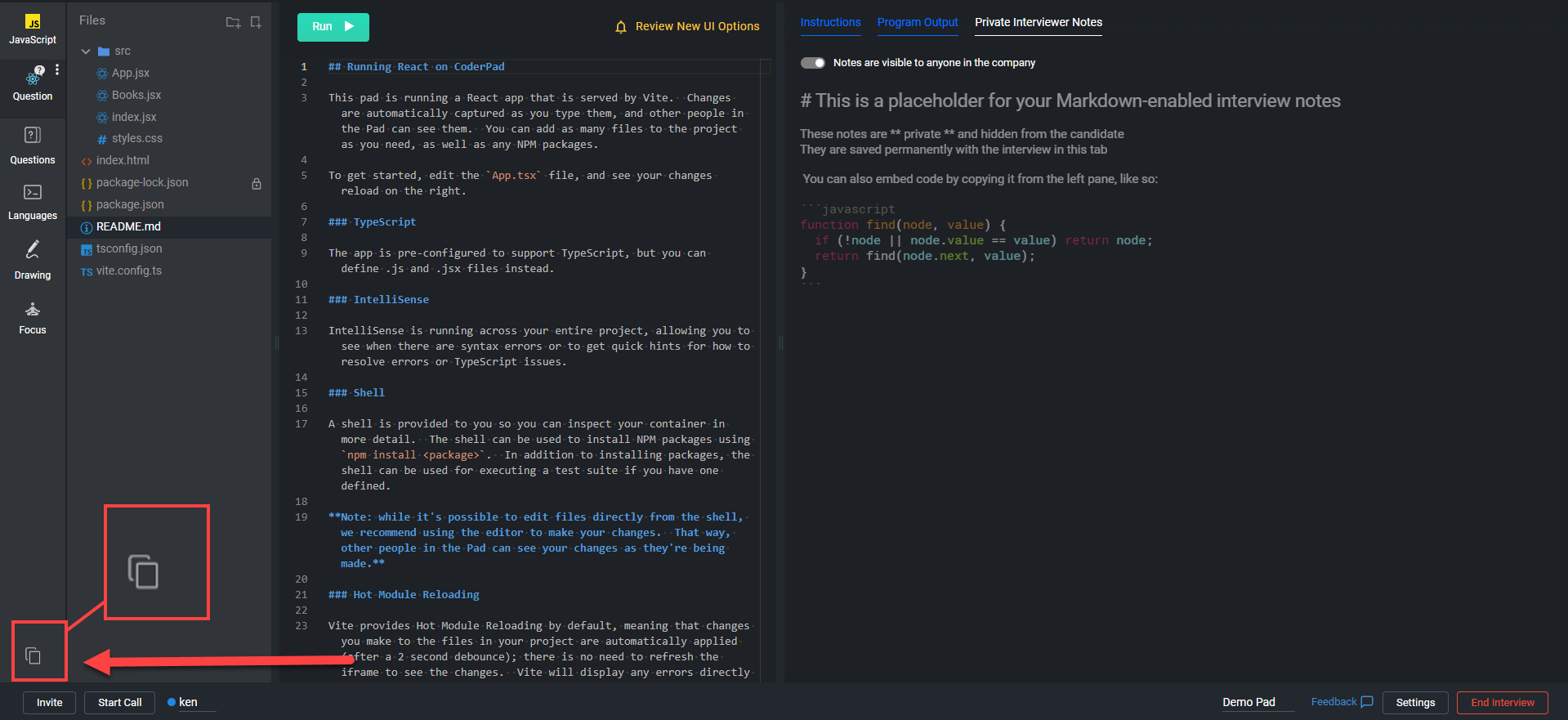Open the three-dot menu beside Question
This screenshot has width=1568, height=720.
click(57, 70)
